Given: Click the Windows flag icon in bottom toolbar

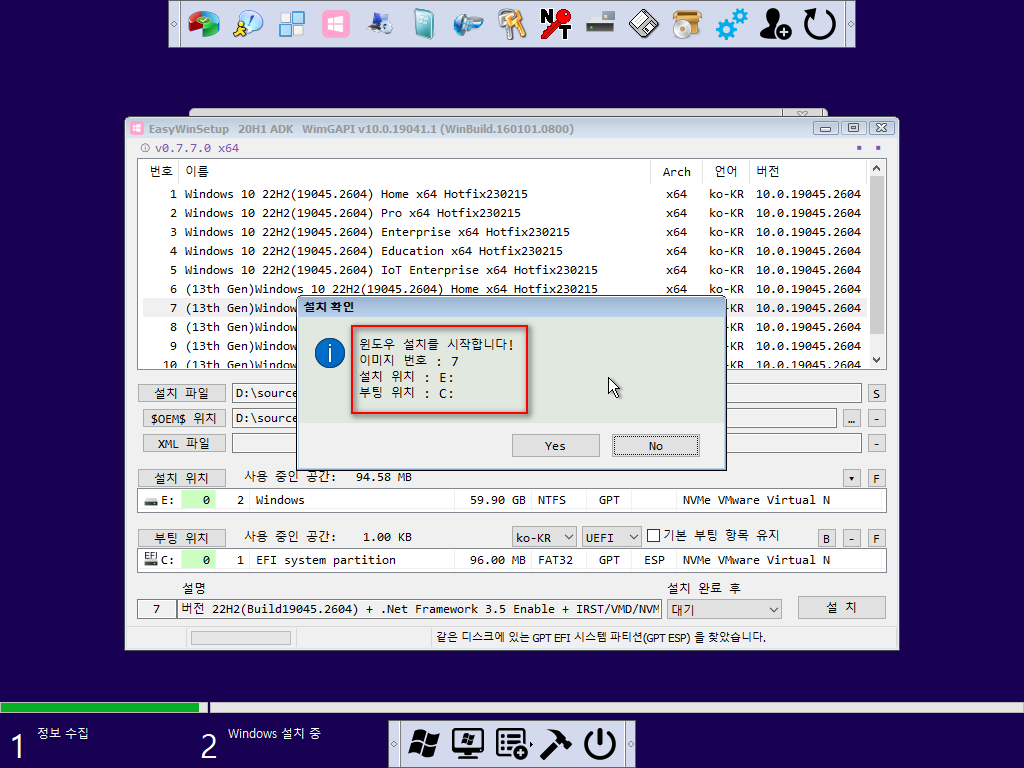Looking at the screenshot, I should (424, 743).
